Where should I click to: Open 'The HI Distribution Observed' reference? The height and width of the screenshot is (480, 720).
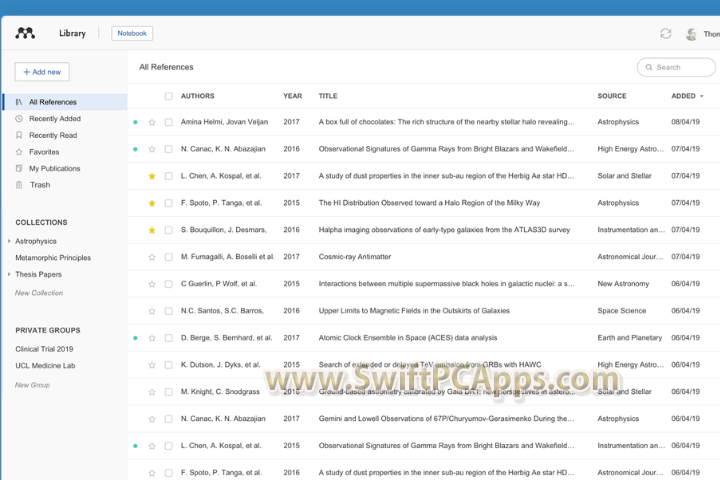tap(429, 203)
